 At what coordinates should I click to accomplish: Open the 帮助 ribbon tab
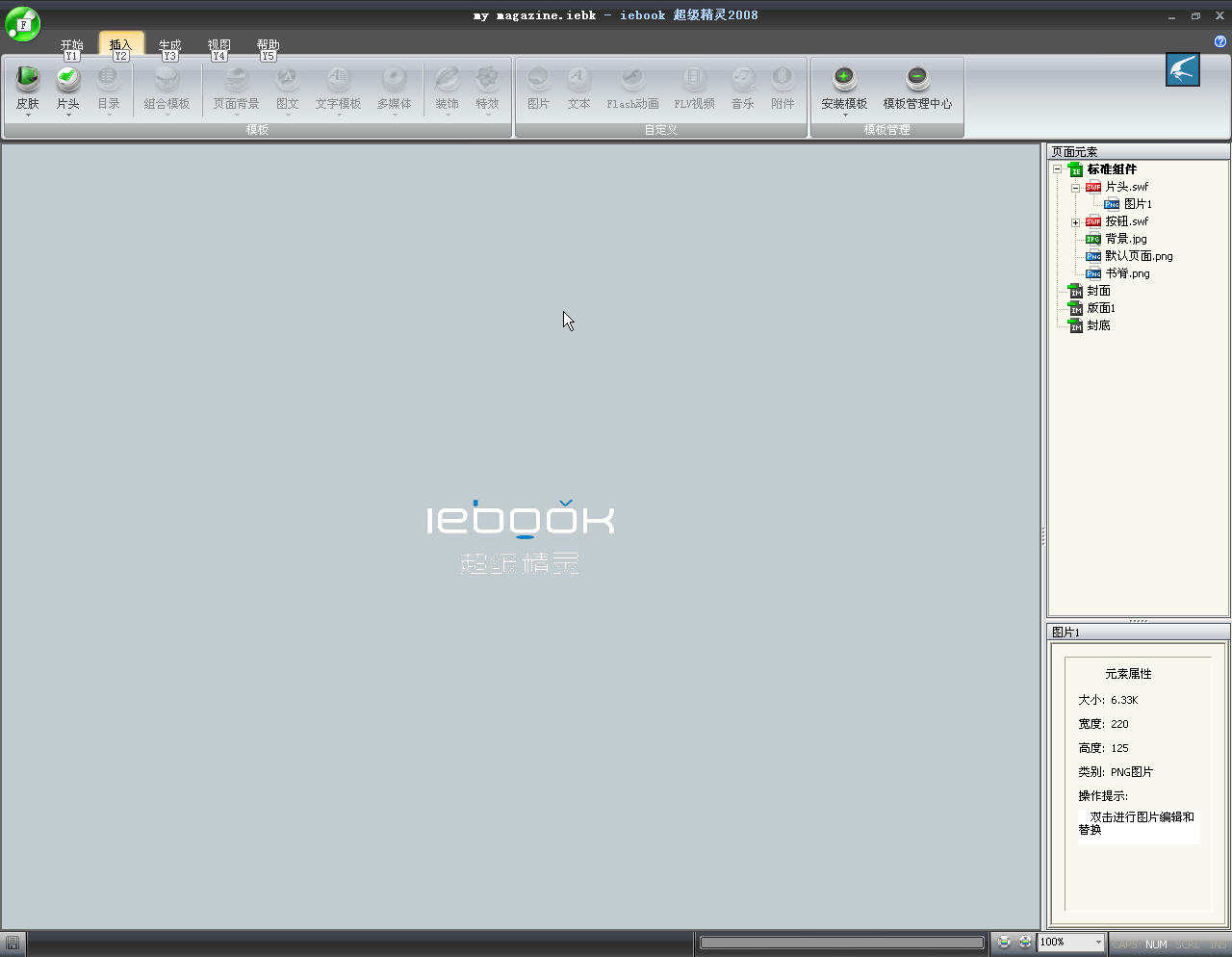[x=268, y=45]
